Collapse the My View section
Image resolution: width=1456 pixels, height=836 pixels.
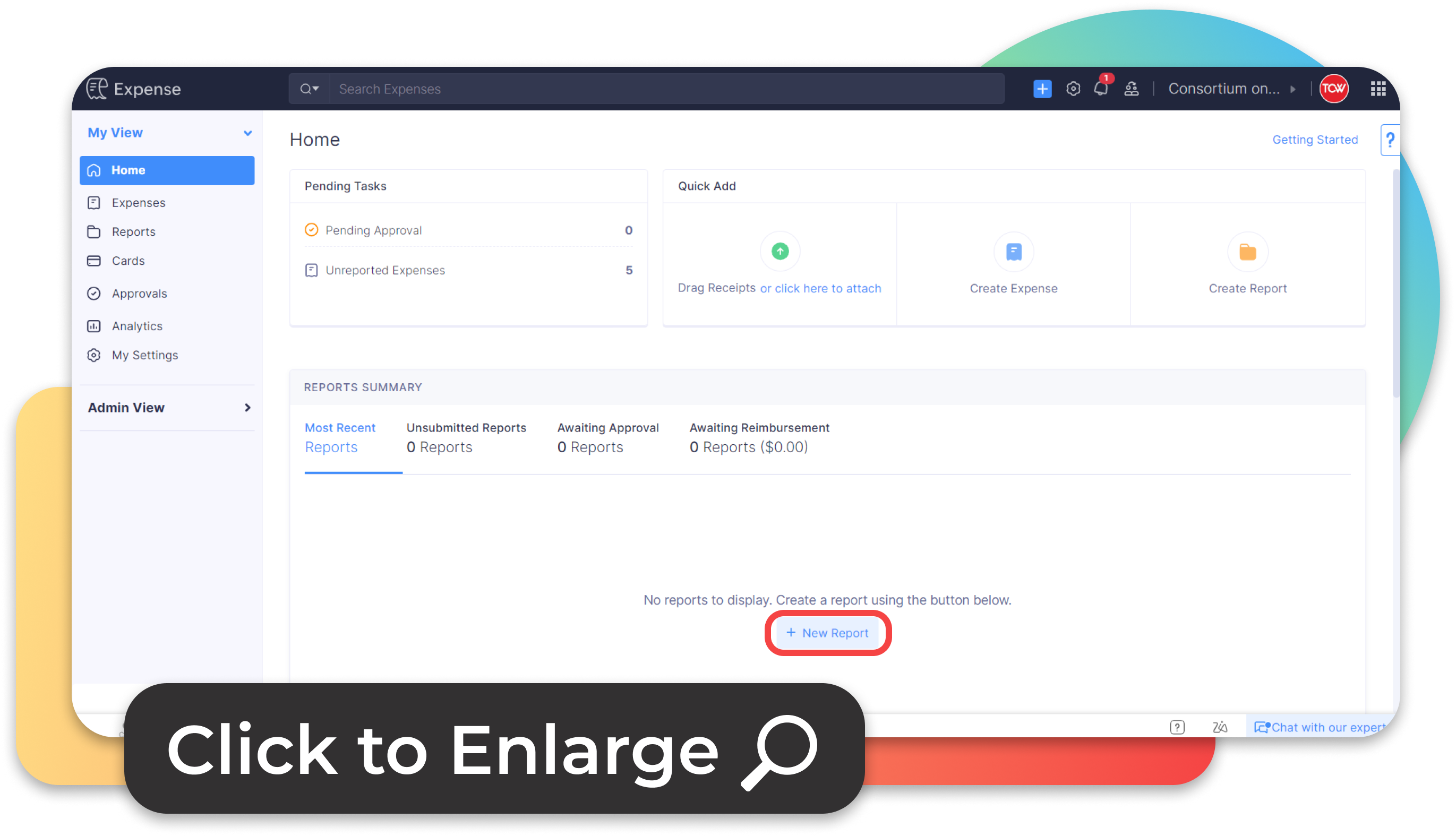click(247, 133)
